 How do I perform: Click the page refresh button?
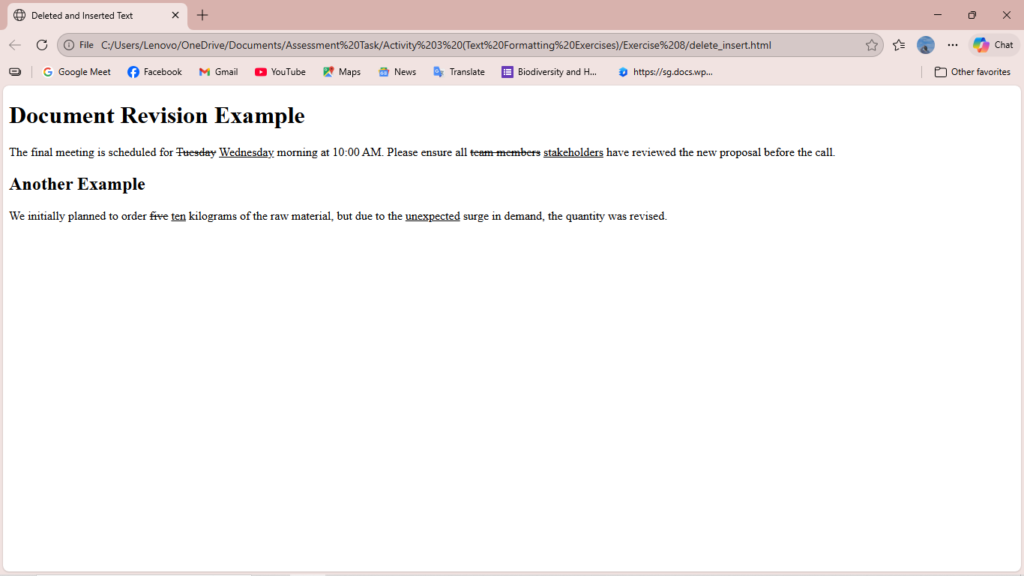42,45
